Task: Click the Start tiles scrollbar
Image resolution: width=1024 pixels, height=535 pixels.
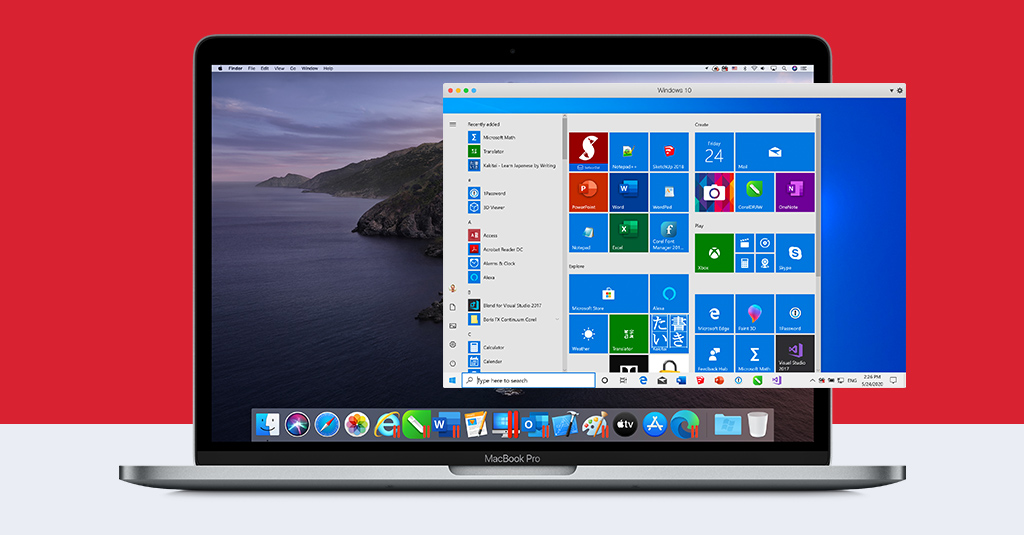Action: click(818, 196)
